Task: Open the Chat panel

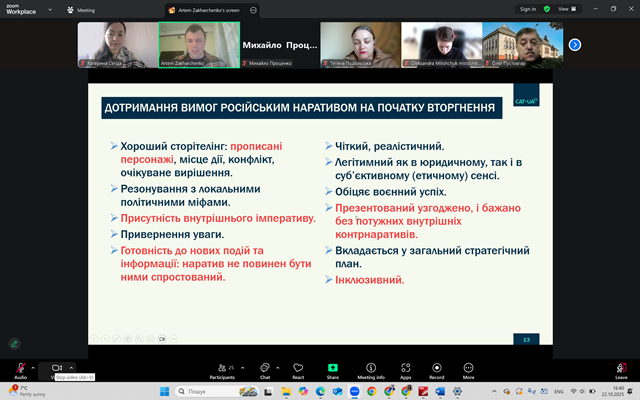Action: coord(265,368)
